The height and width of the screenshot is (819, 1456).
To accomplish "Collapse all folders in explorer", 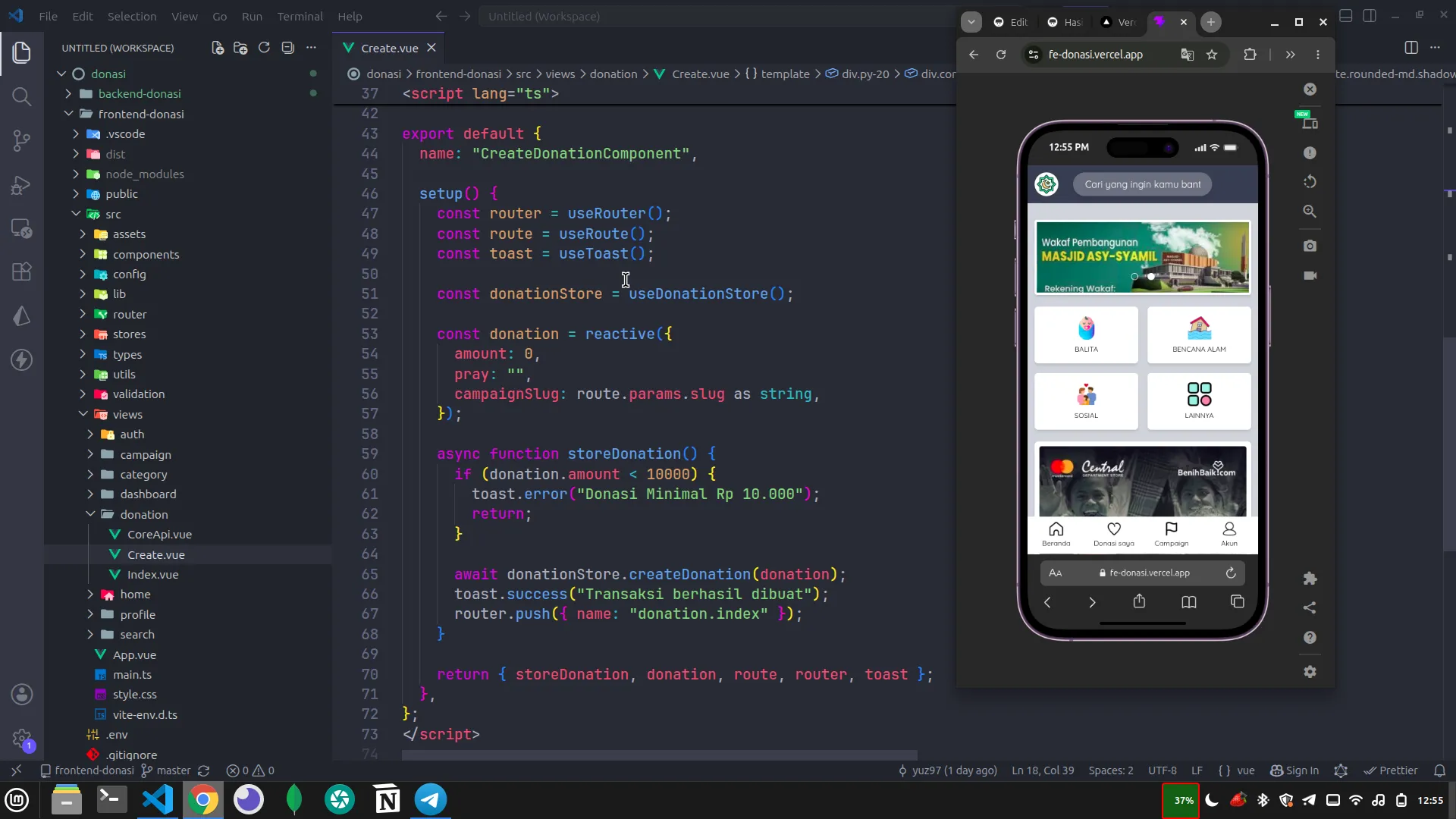I will (287, 48).
